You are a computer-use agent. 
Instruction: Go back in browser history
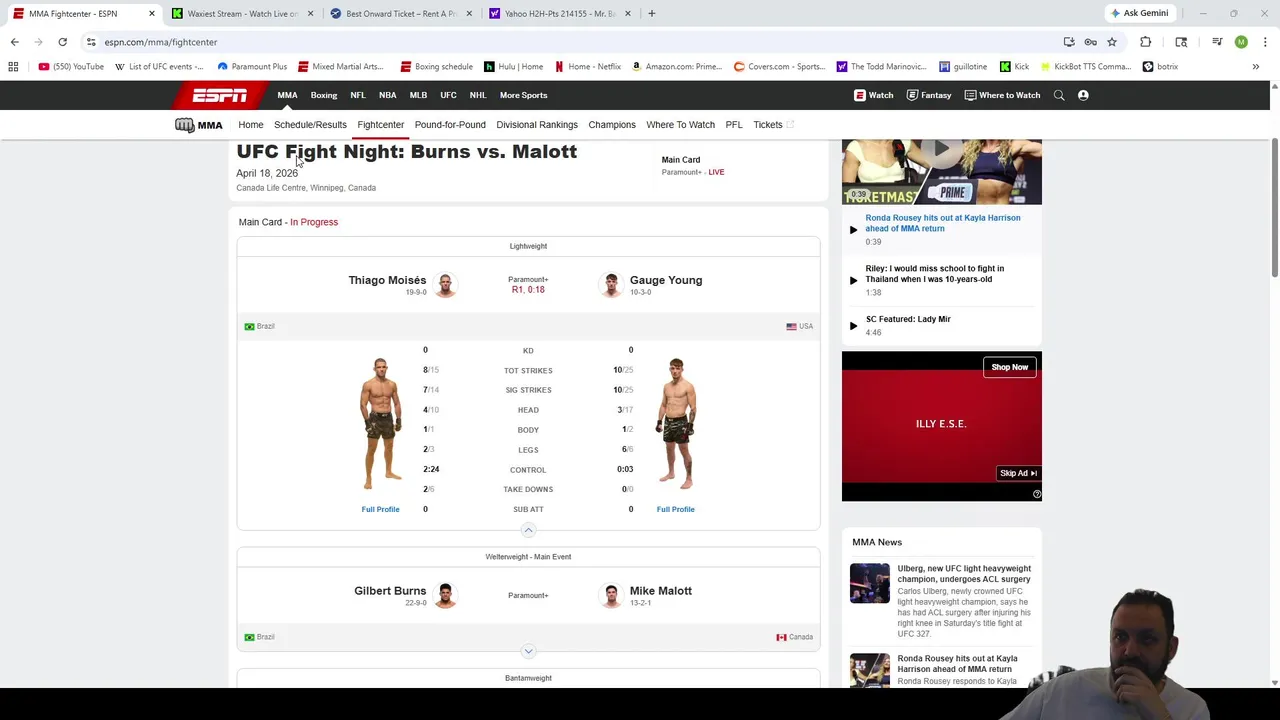tap(14, 42)
